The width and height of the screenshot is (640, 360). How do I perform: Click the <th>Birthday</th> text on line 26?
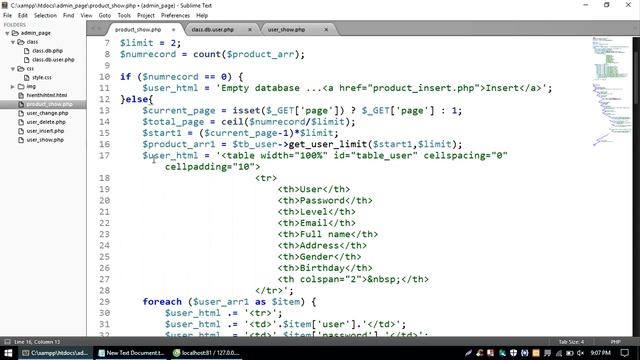pyautogui.click(x=325, y=268)
